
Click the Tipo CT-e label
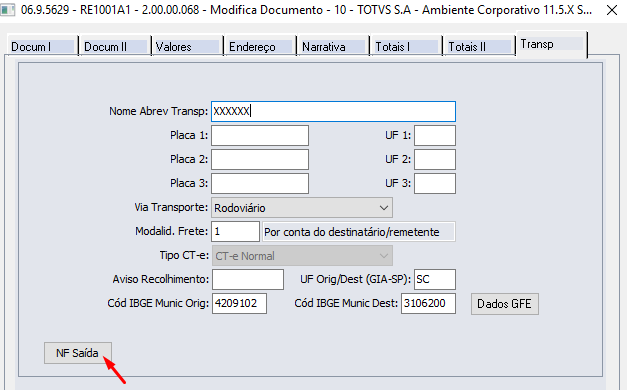184,255
